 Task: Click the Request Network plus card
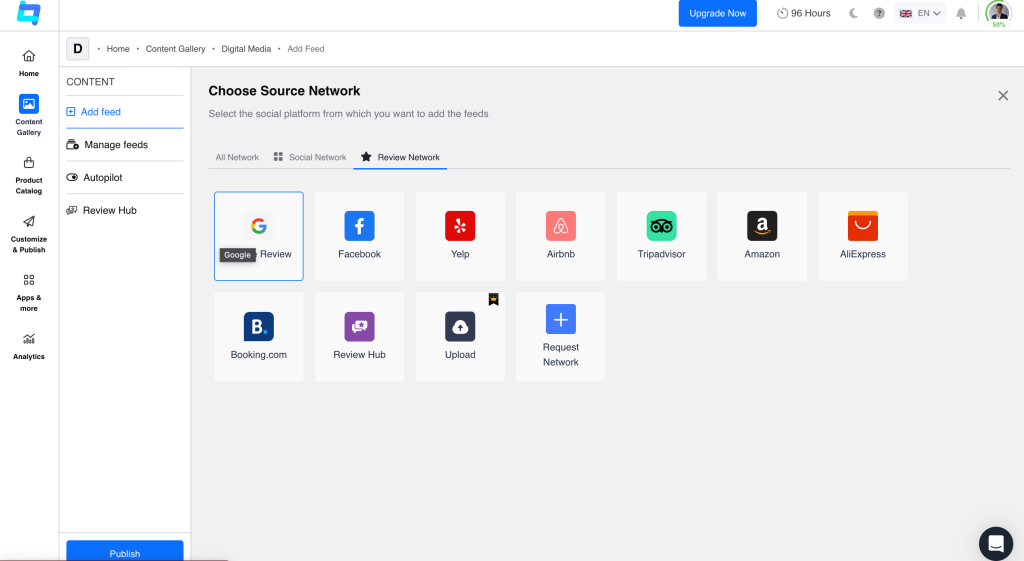(x=560, y=336)
